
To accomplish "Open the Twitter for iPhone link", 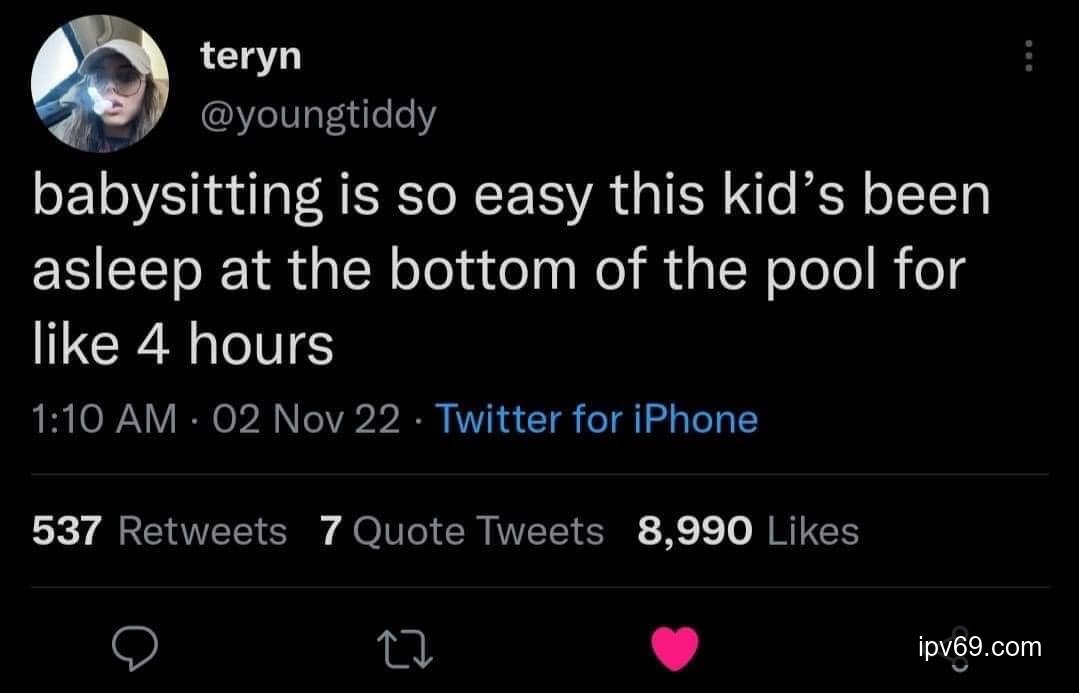I will [597, 419].
